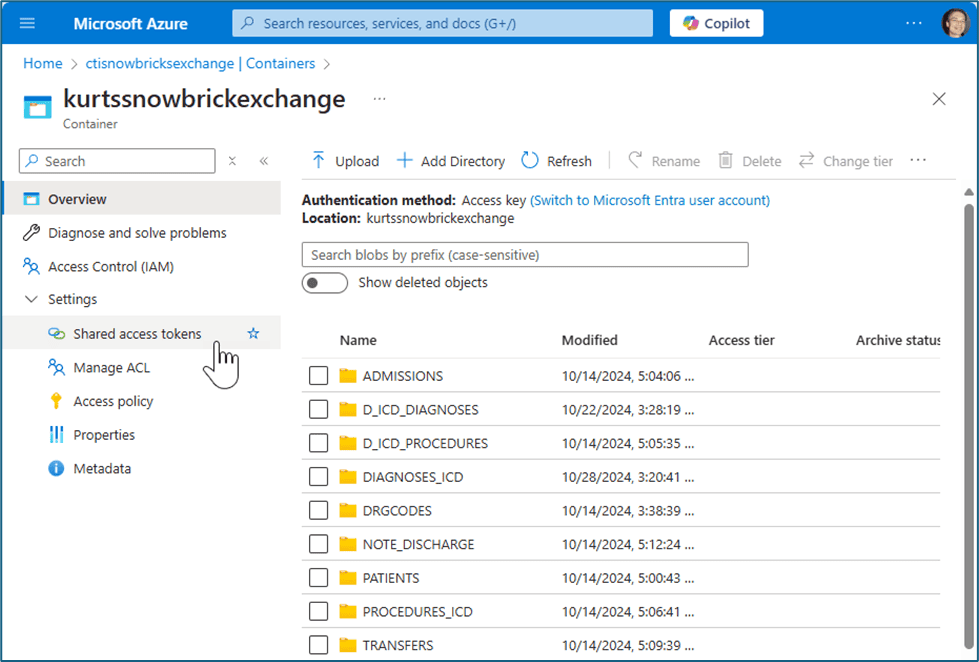
Task: Open the DRGCODES folder
Action: pos(397,511)
